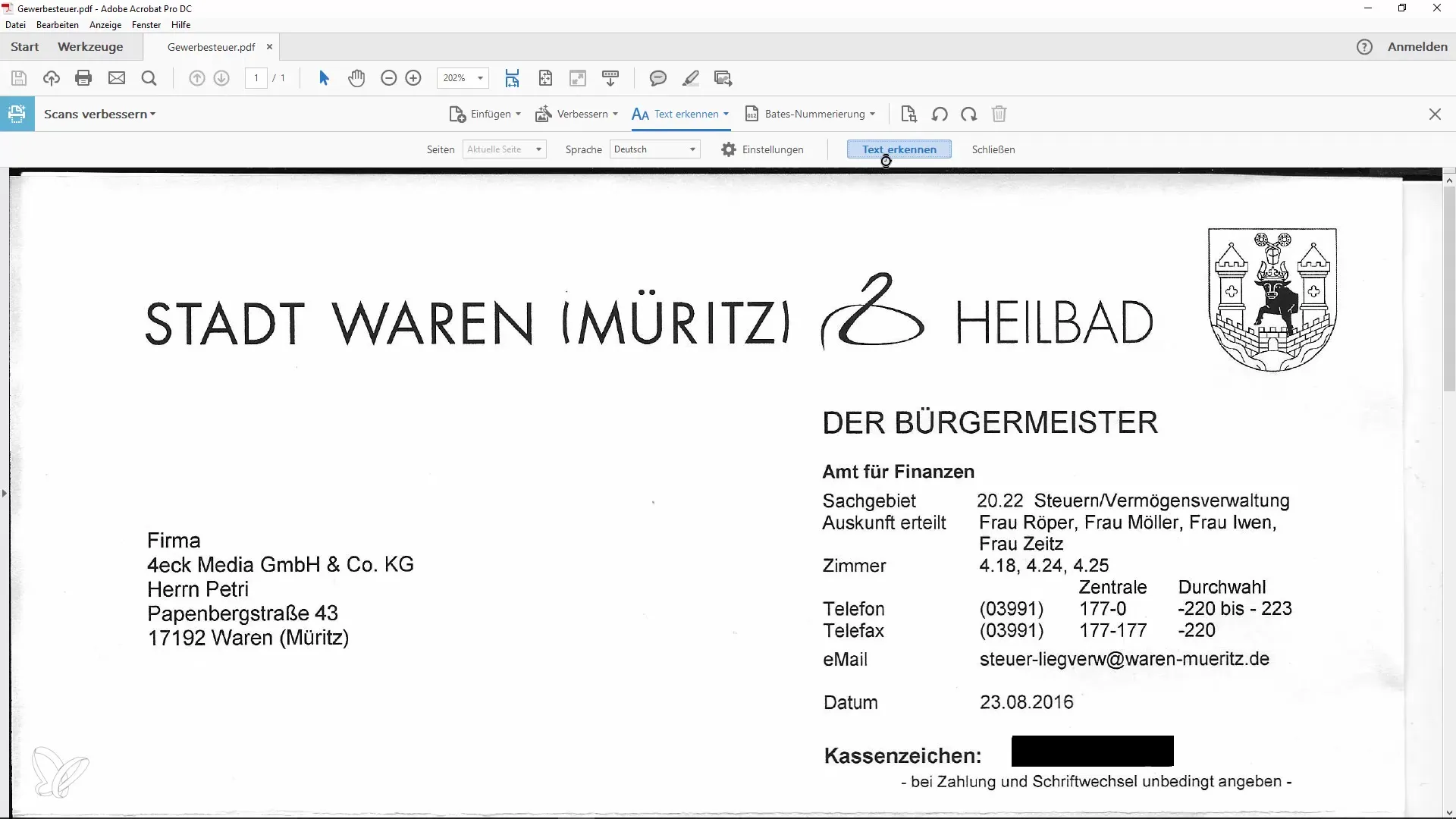Click the Papenbergstraße 43 address line
Screen dimensions: 1456x819
243,613
